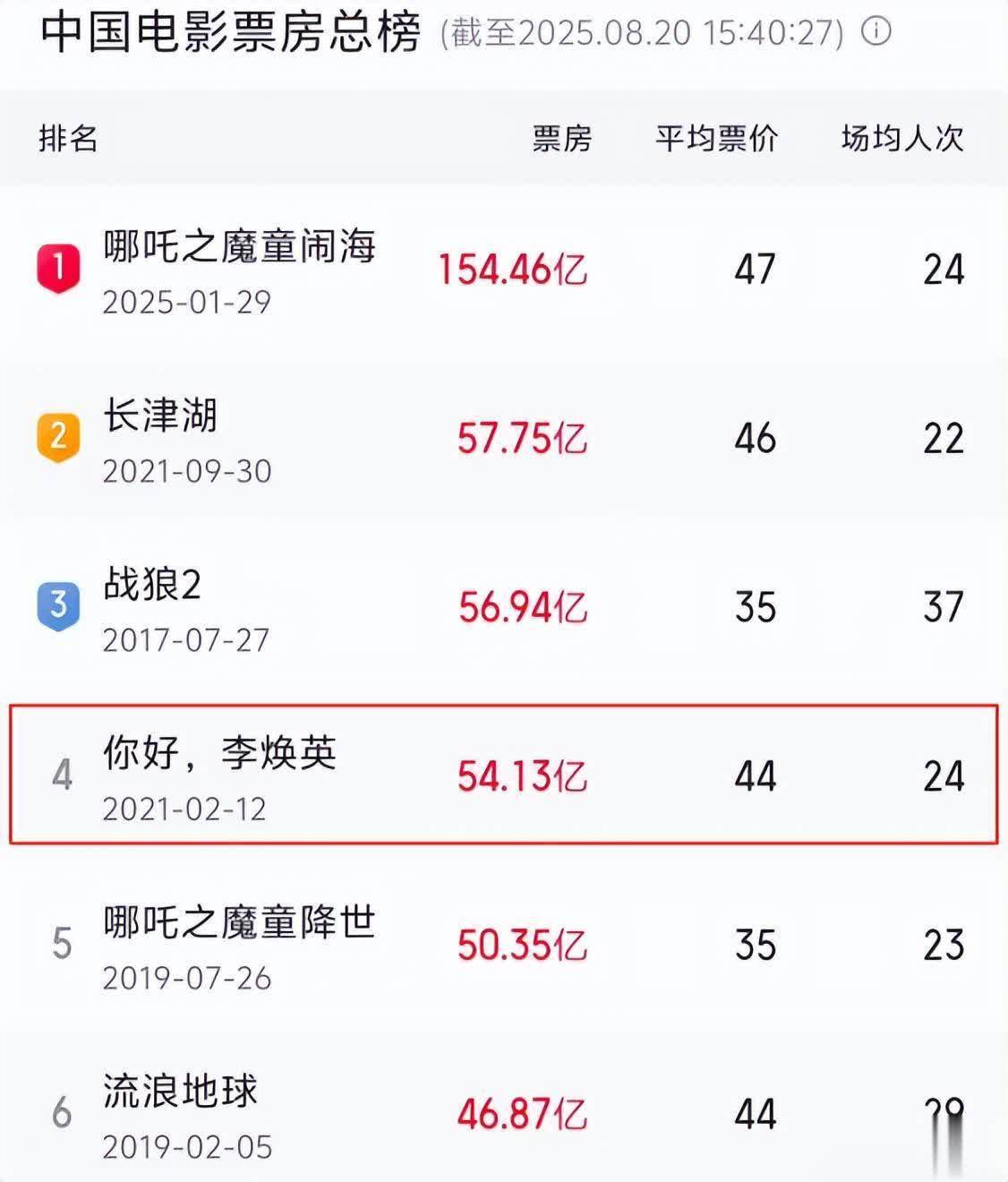
Task: Click the 54.13亿 box office figure
Action: click(x=522, y=776)
